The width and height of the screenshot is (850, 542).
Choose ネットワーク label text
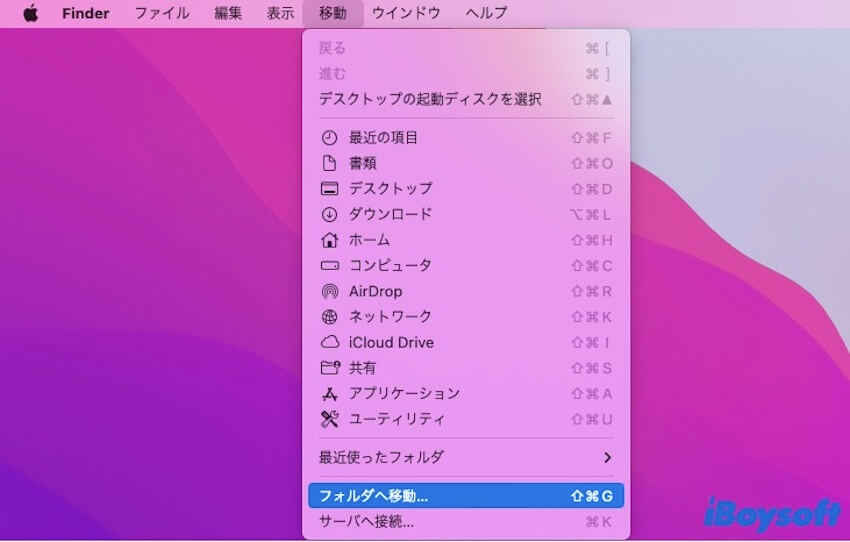click(390, 317)
